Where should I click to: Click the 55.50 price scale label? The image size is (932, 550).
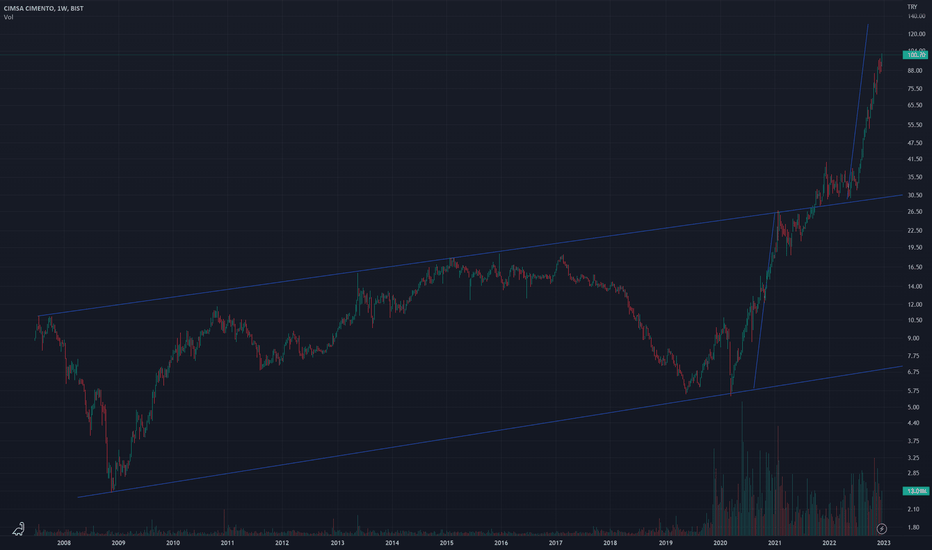(x=915, y=125)
